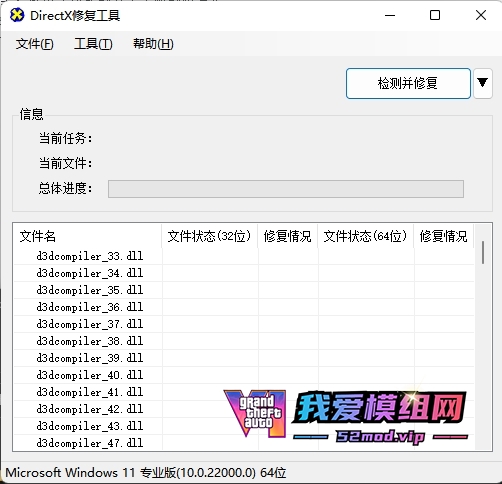Click the Grand Theft Auto VI logo
The image size is (502, 484).
(x=255, y=413)
